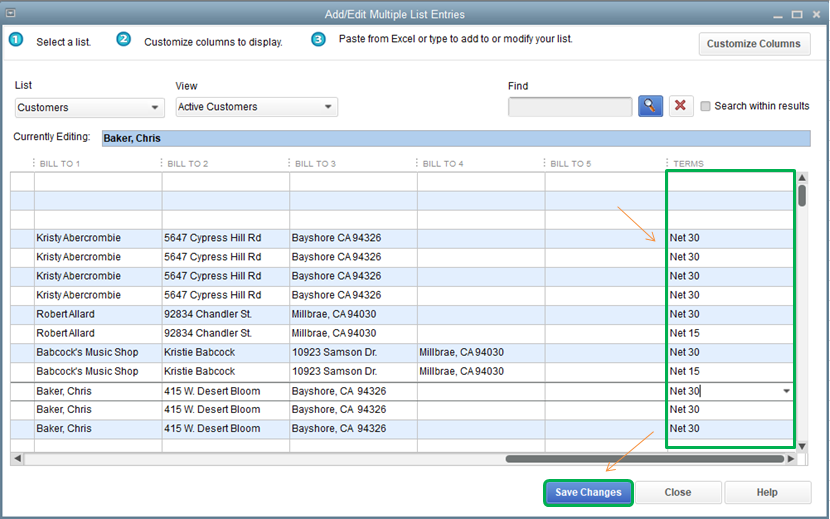
Task: Click the BILL TO 2 column header
Action: click(188, 164)
